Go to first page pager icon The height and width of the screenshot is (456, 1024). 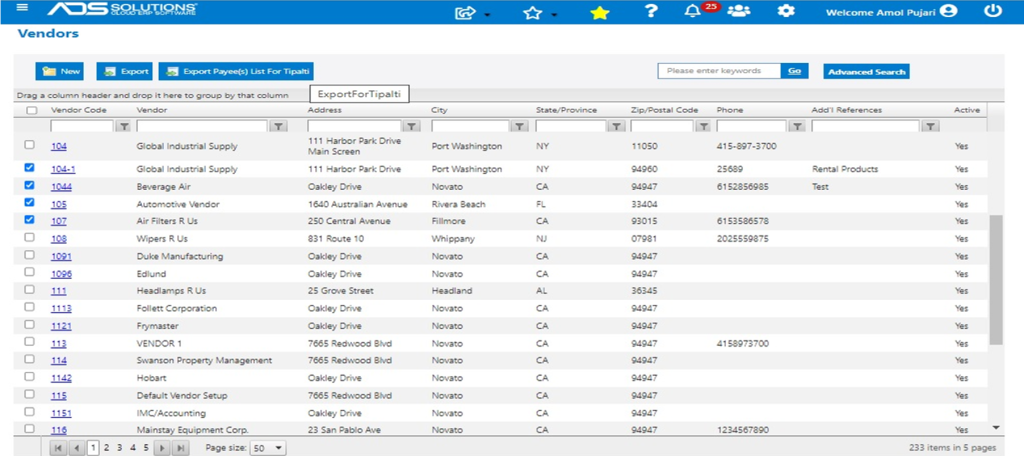pos(58,448)
